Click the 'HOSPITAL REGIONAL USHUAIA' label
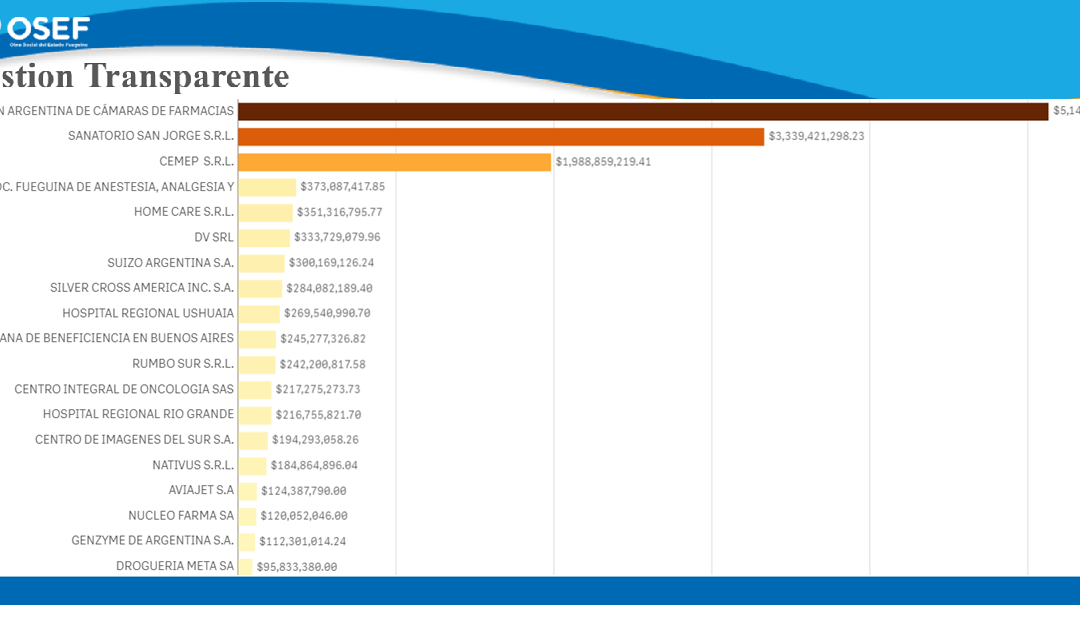Viewport: 1080px width, 643px height. (148, 313)
